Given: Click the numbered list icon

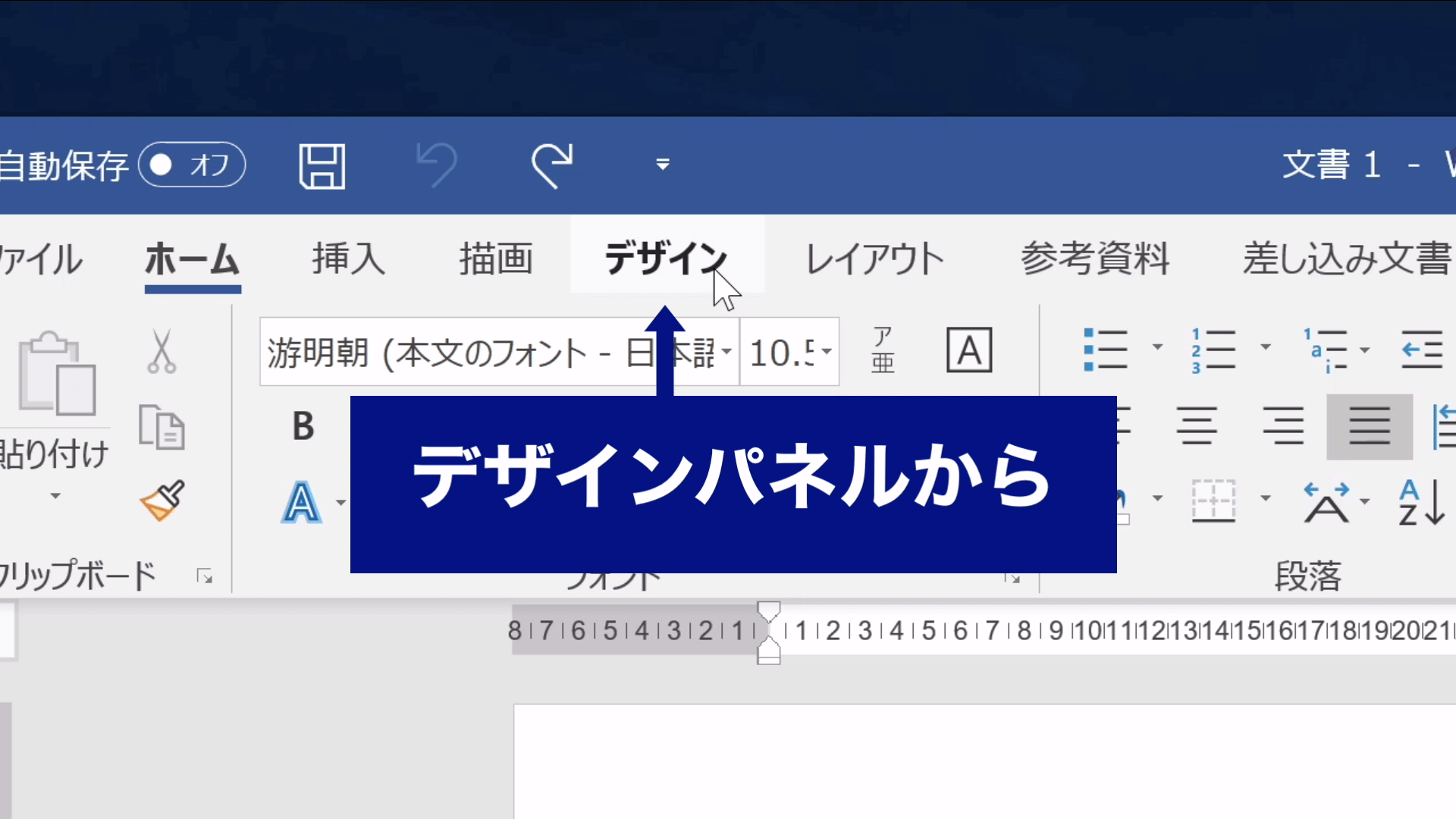Looking at the screenshot, I should coord(1213,350).
